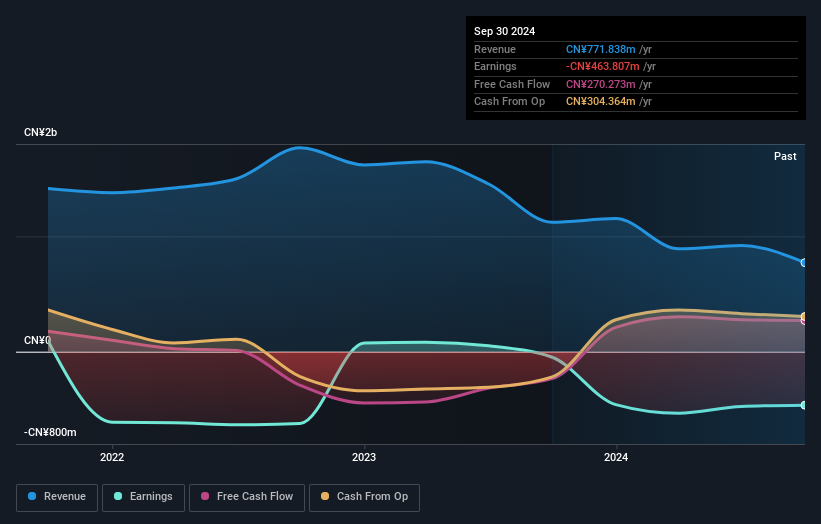Click the Free Cash Flow row label in the tooltip

pyautogui.click(x=512, y=84)
